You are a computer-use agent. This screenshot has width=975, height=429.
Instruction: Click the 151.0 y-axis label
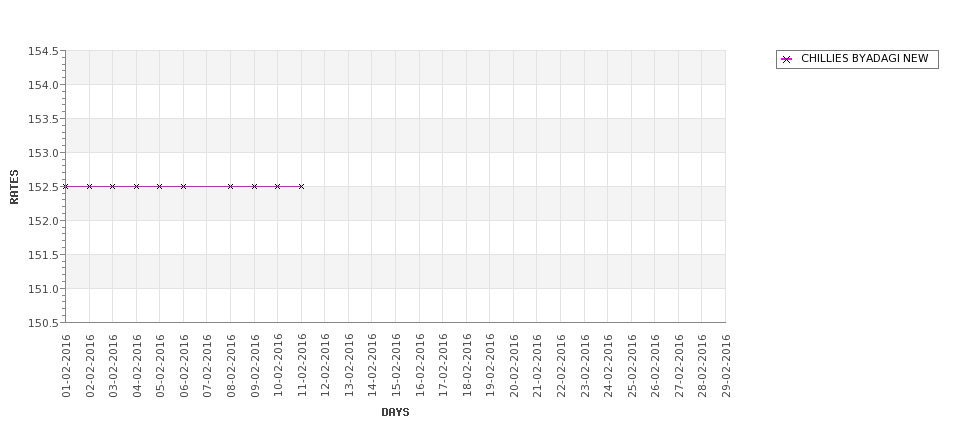pyautogui.click(x=43, y=288)
